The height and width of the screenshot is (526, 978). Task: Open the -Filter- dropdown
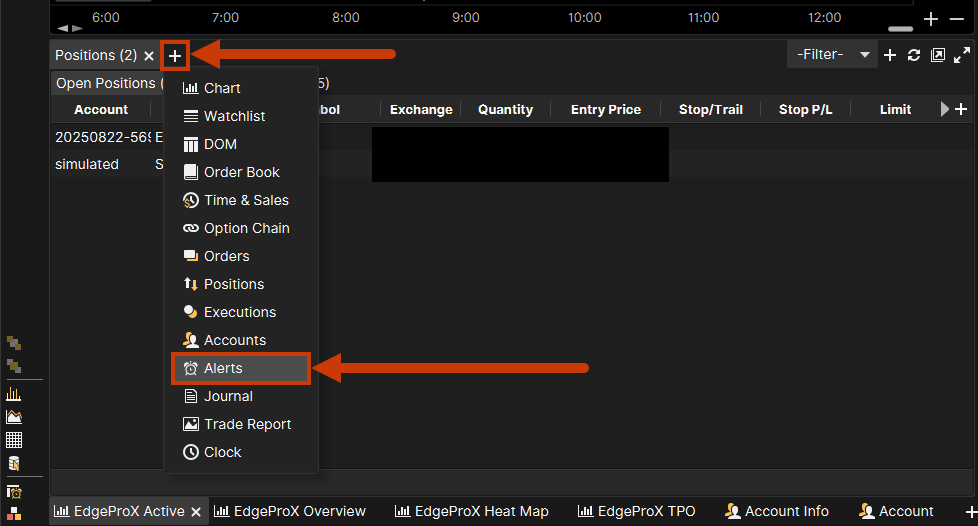(x=832, y=55)
